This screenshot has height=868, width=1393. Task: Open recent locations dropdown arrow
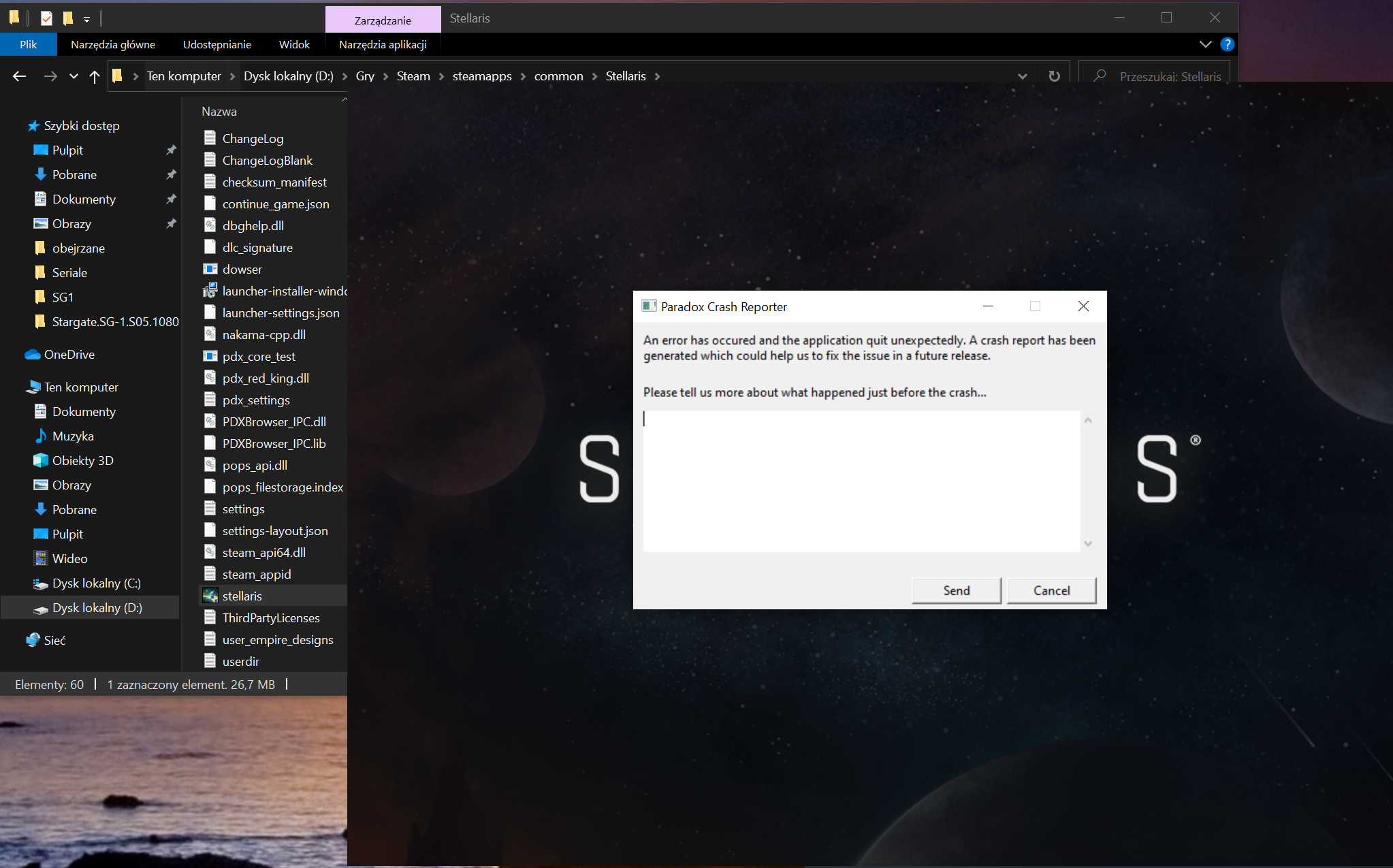click(x=74, y=76)
